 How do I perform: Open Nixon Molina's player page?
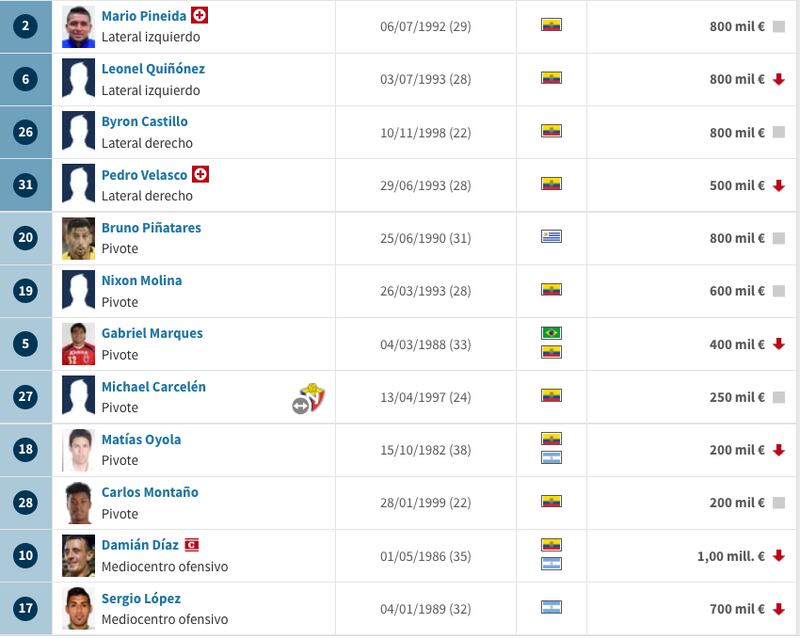click(x=142, y=280)
